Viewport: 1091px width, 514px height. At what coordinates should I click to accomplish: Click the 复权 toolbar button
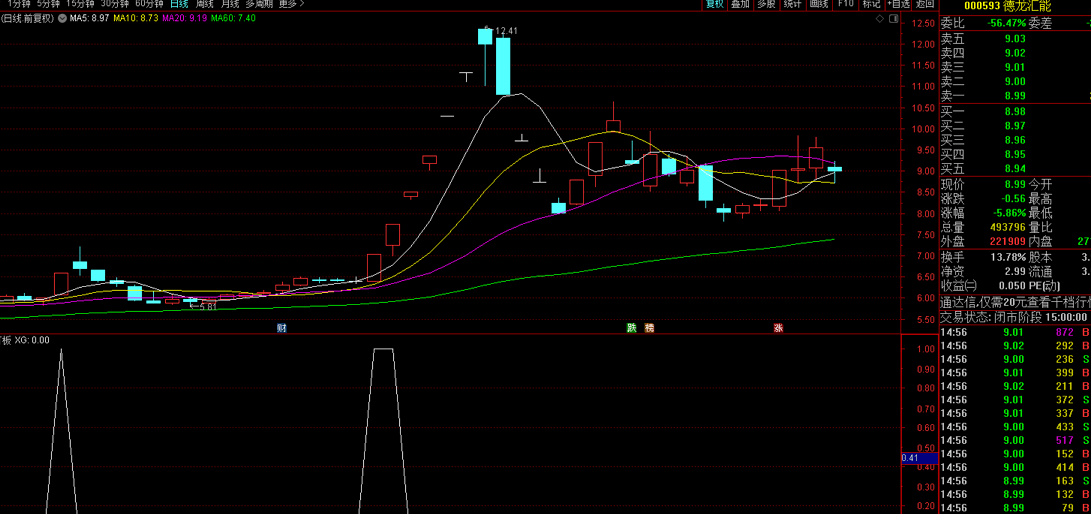coord(715,4)
